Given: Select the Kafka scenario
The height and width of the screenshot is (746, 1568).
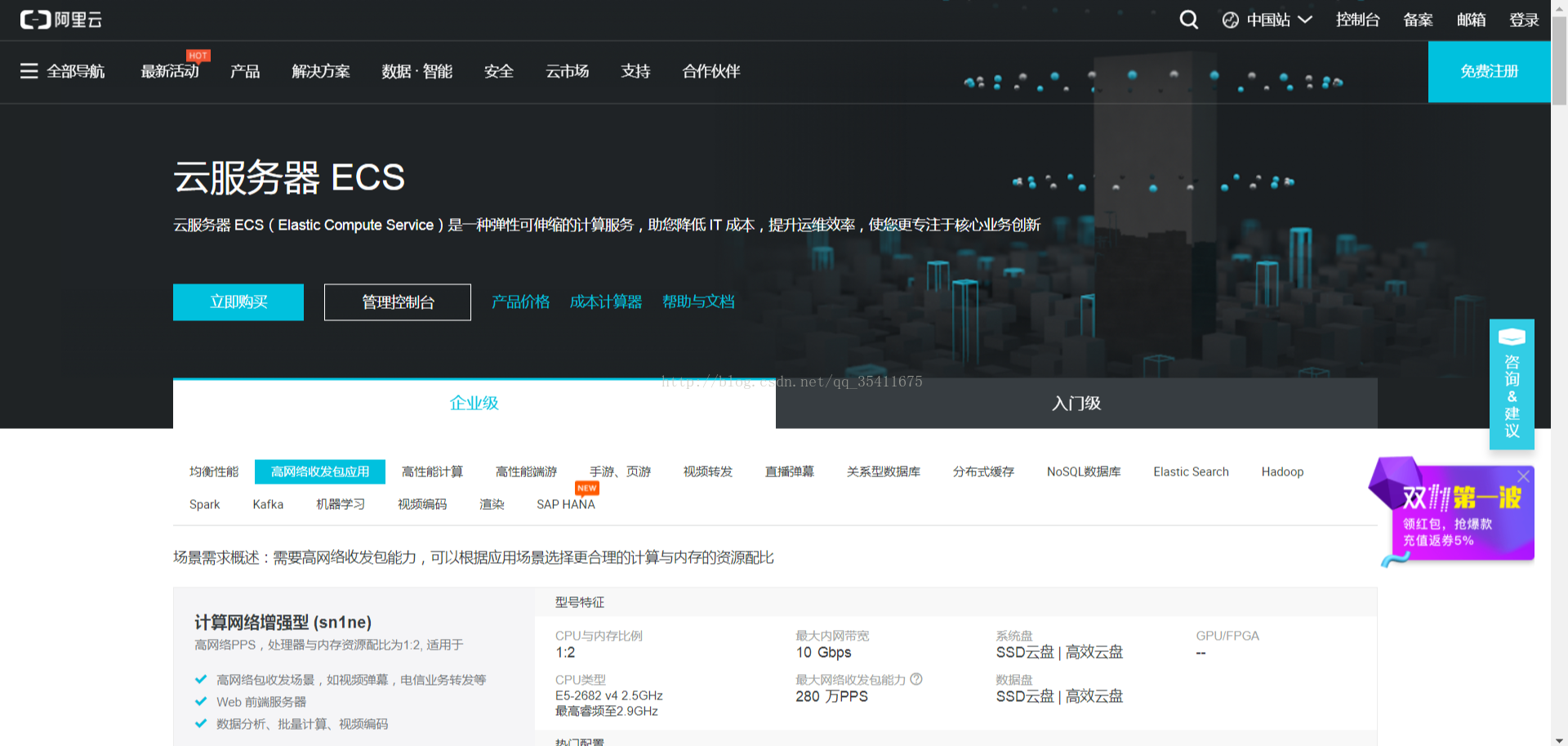Looking at the screenshot, I should [268, 504].
